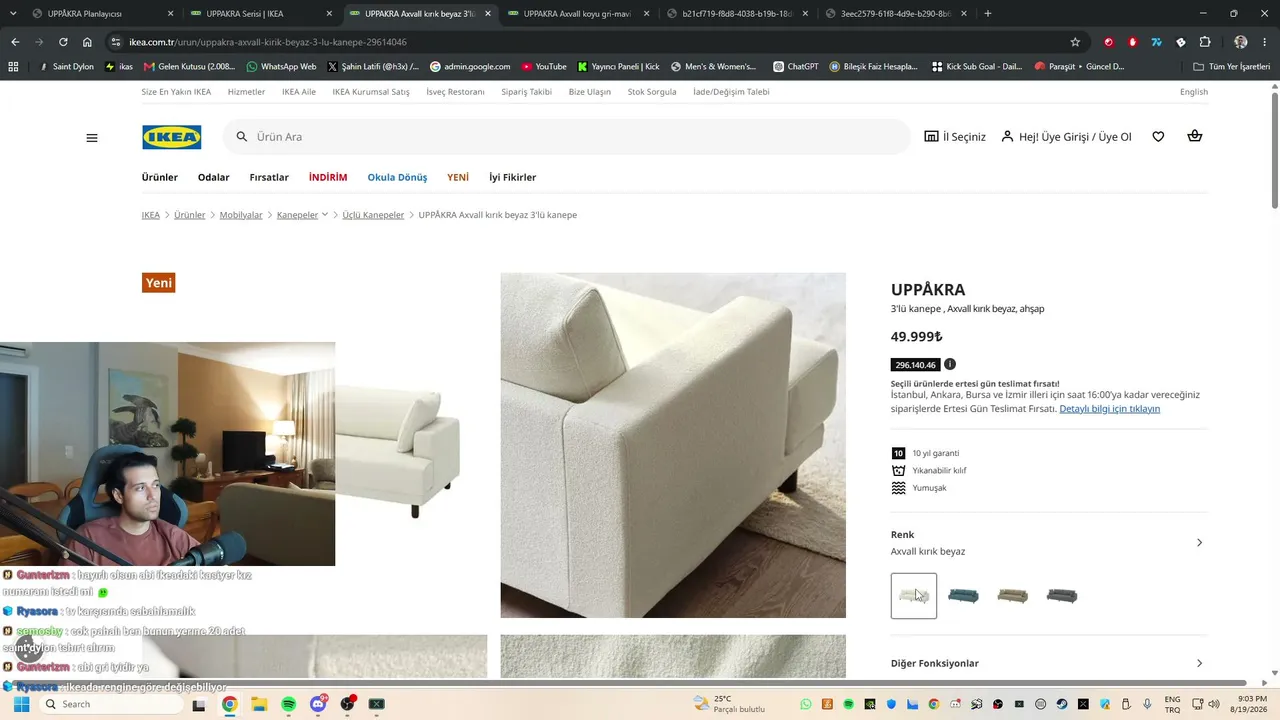This screenshot has height=720, width=1280.
Task: Select the beige sofa color swatch
Action: [1012, 596]
